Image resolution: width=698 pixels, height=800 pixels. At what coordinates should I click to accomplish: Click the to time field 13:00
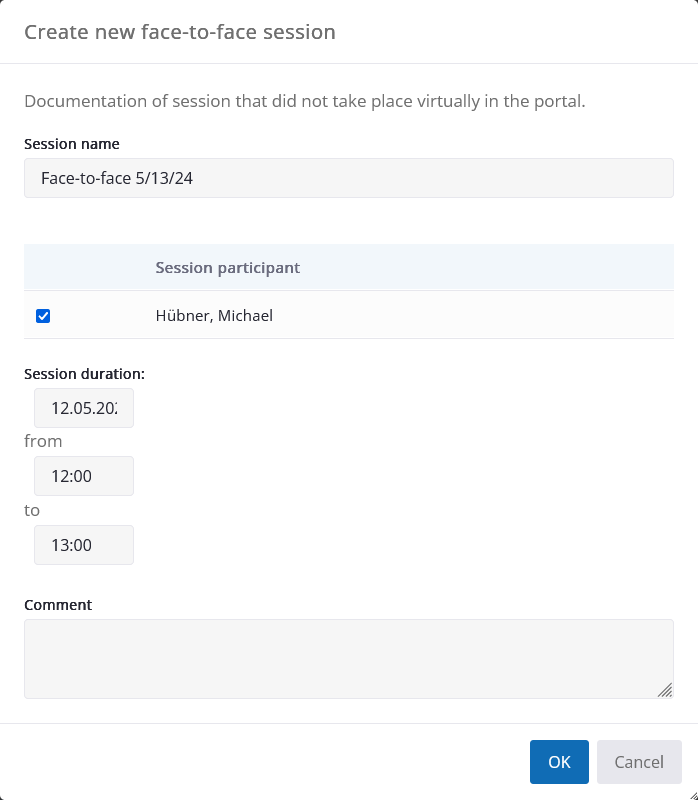(x=84, y=545)
